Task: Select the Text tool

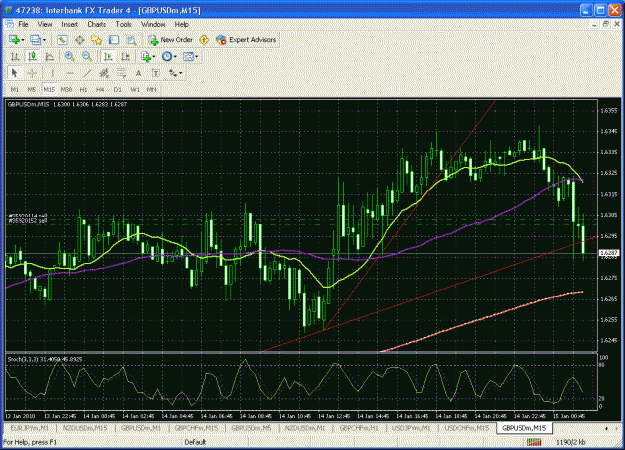Action: pyautogui.click(x=138, y=73)
